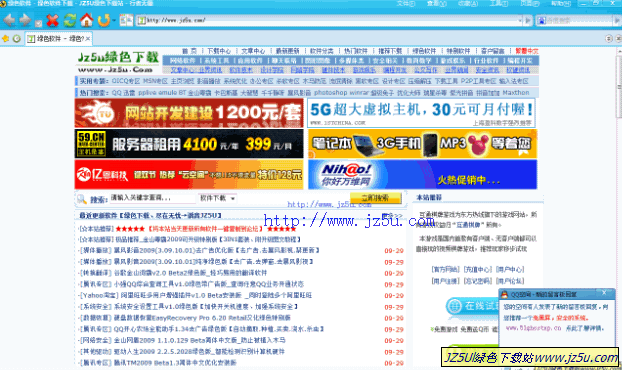
Task: Open the 文件(F) menu
Action: [x=406, y=3]
